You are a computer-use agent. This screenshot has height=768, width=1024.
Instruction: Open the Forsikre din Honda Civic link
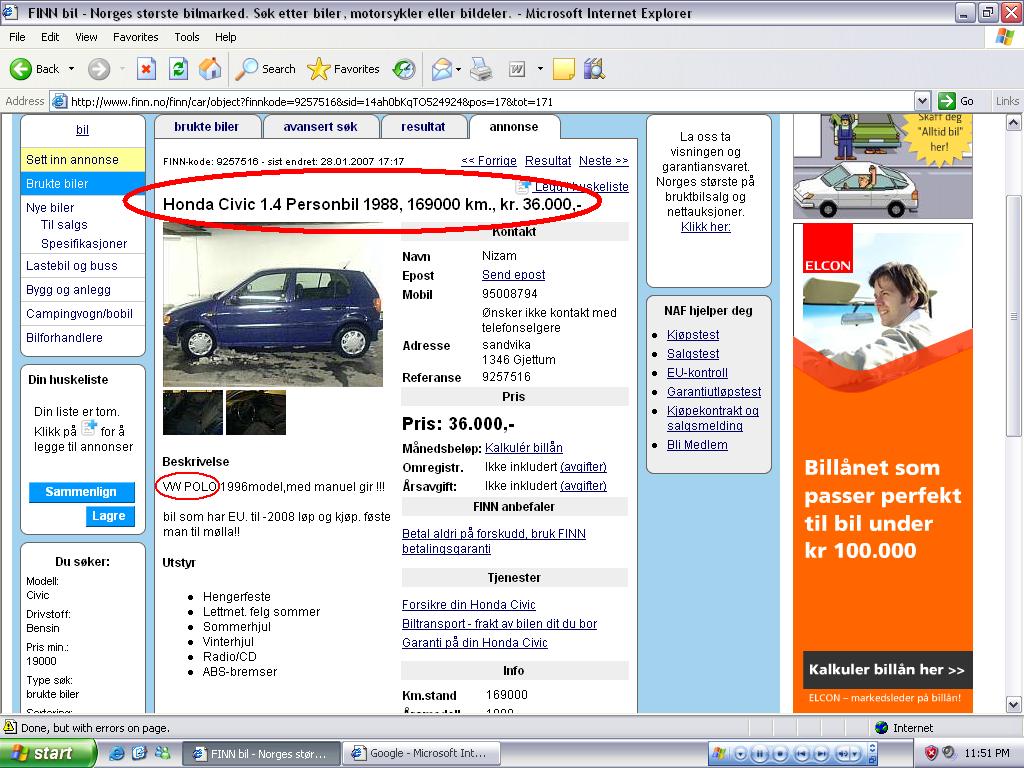pos(469,605)
